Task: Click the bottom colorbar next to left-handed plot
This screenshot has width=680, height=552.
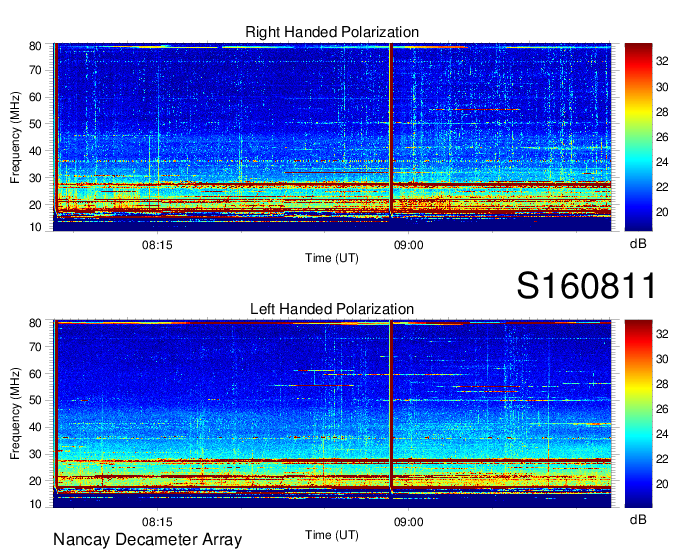Action: point(638,414)
